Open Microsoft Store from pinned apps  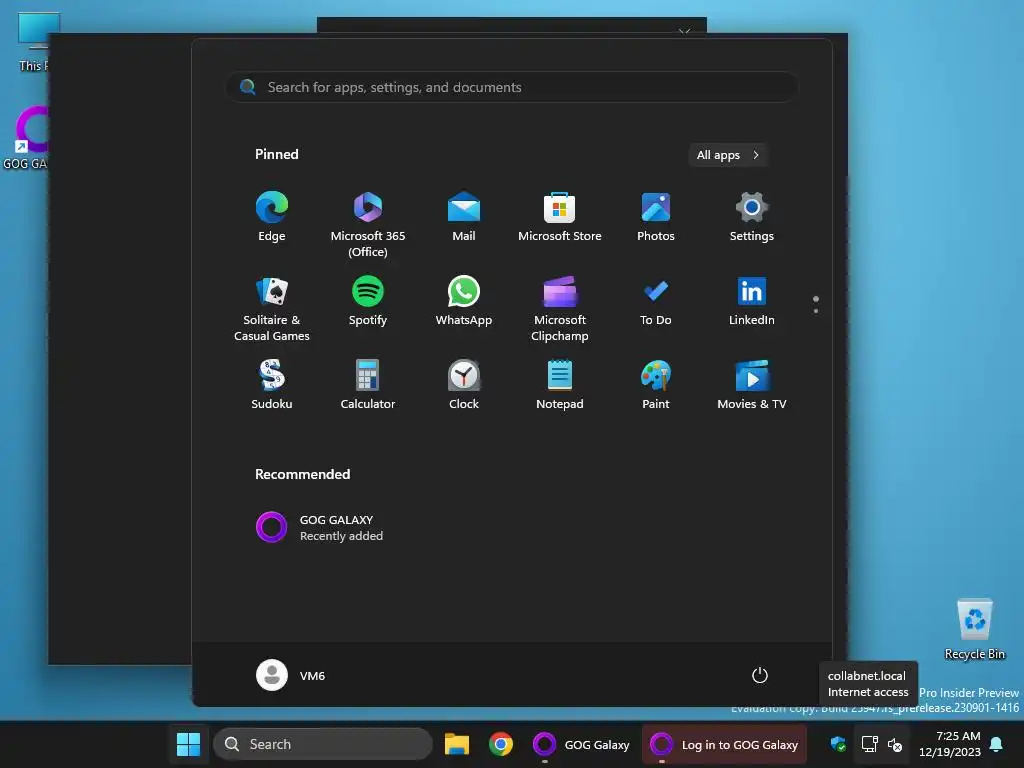560,217
